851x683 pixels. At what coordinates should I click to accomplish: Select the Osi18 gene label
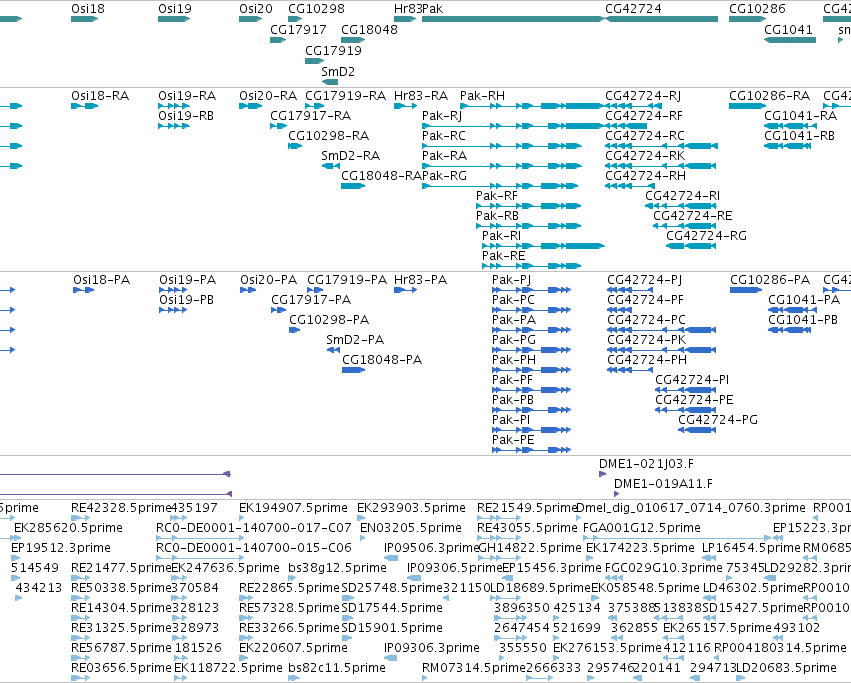(x=88, y=9)
